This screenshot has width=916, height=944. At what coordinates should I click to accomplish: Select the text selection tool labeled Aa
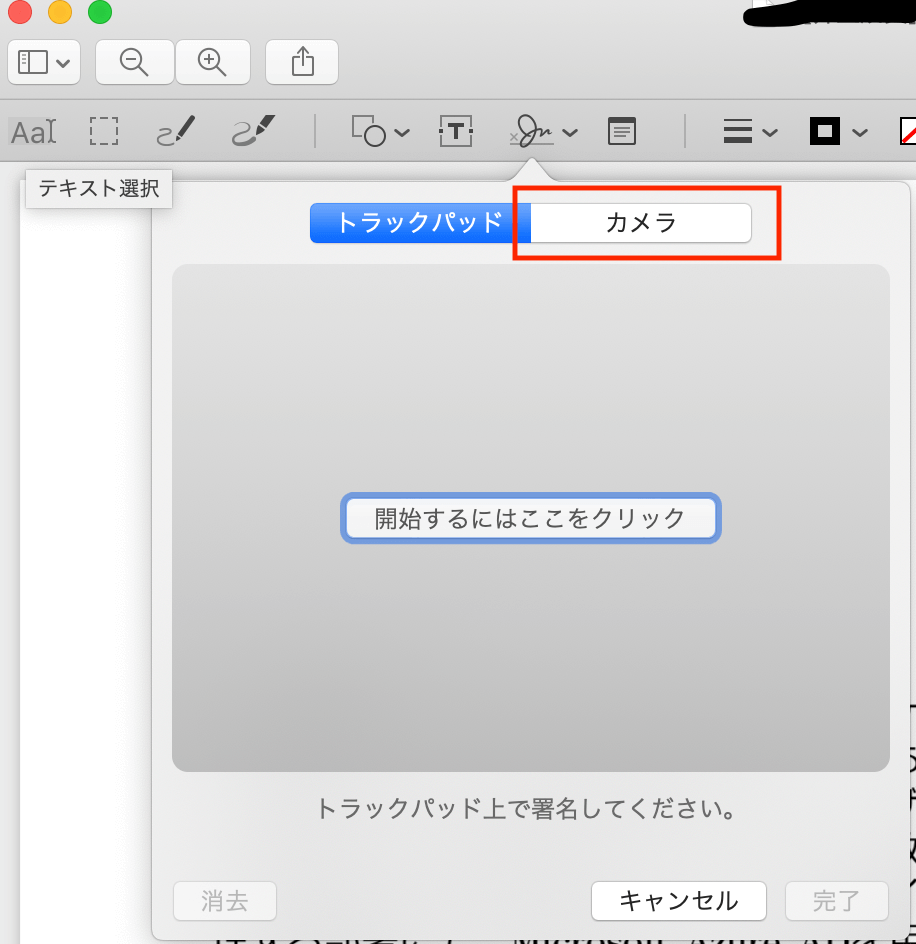(x=31, y=131)
